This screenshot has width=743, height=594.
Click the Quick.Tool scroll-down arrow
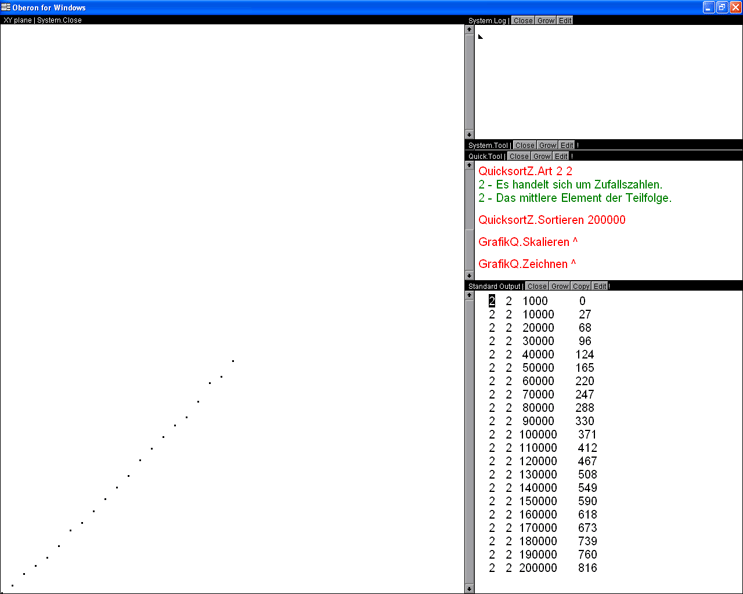(469, 275)
